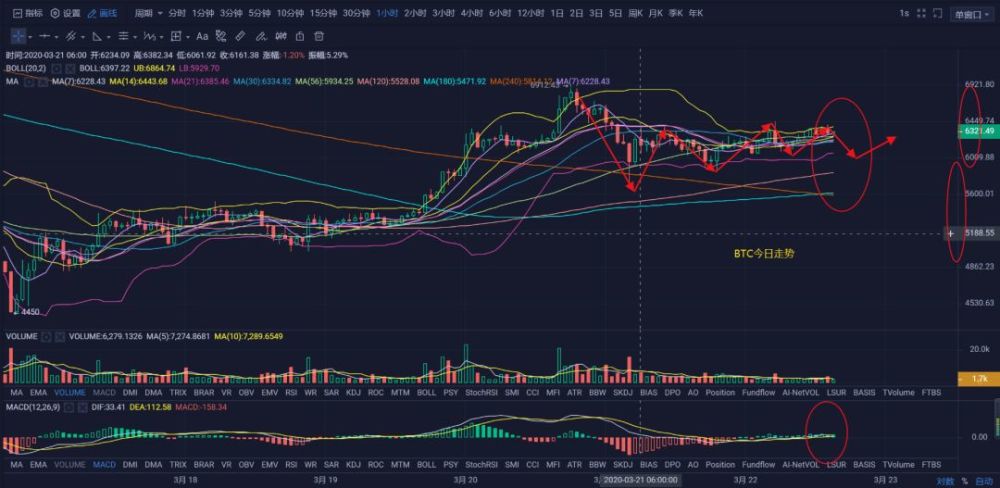The height and width of the screenshot is (488, 1000).
Task: Select the 年K timeframe
Action: (x=695, y=13)
